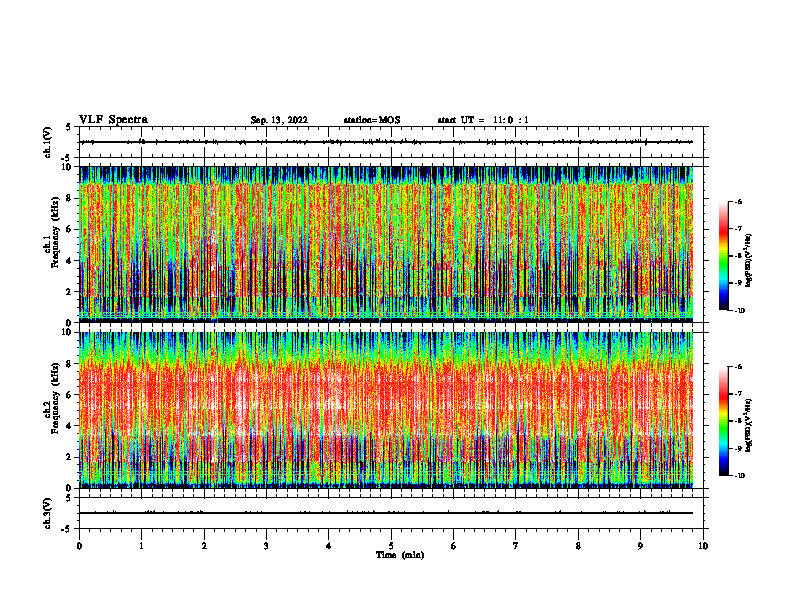Click the "station=MOS" label
The height and width of the screenshot is (612, 792).
click(x=372, y=120)
